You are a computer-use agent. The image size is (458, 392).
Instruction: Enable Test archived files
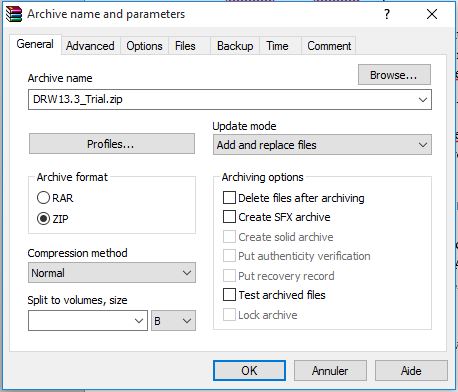coord(229,295)
